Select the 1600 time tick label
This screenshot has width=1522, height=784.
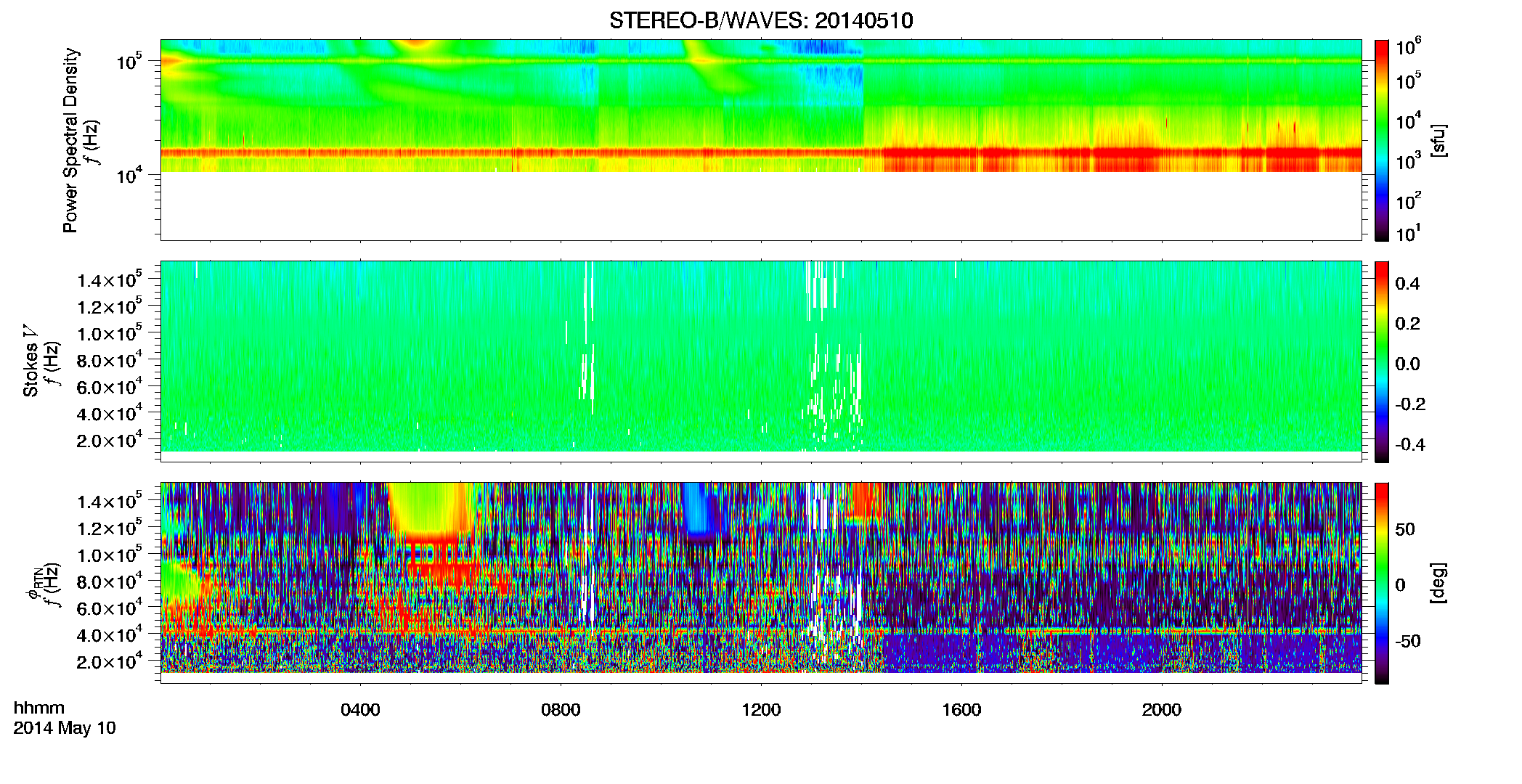(x=961, y=710)
